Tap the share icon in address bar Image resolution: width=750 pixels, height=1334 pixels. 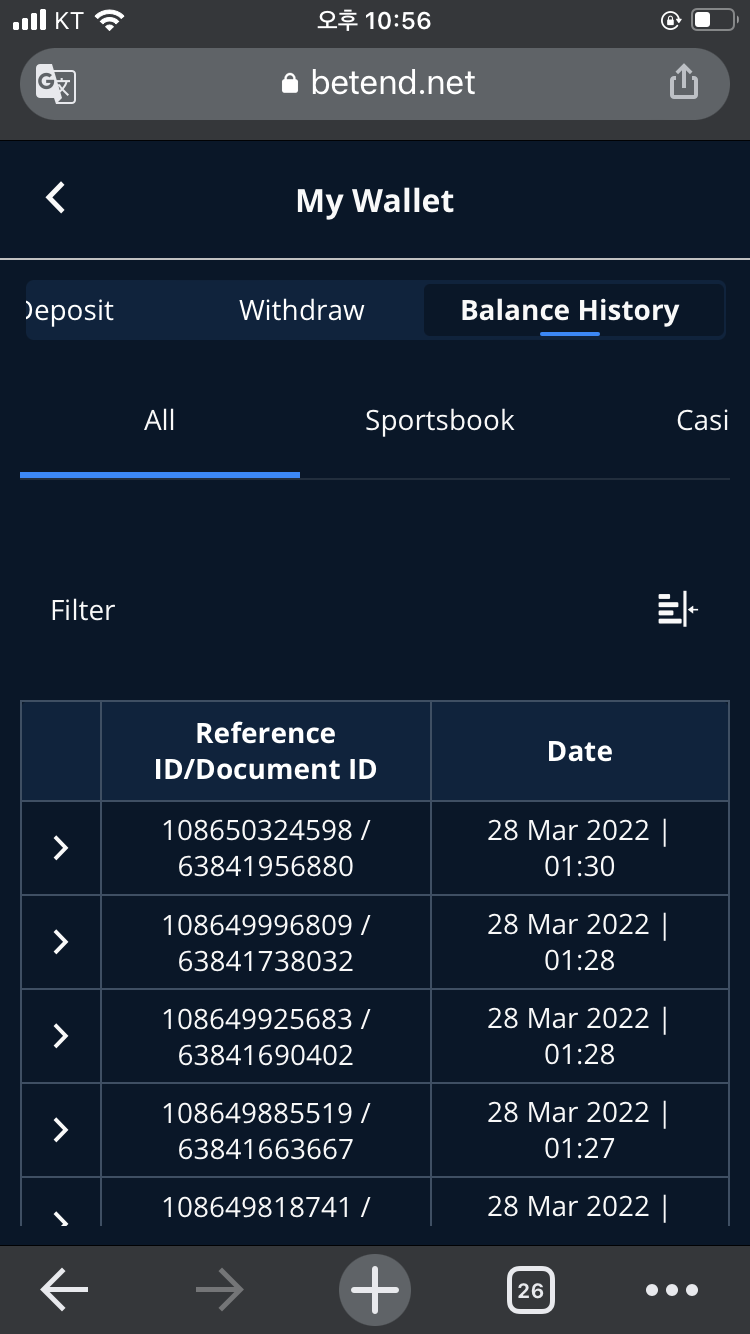[683, 82]
